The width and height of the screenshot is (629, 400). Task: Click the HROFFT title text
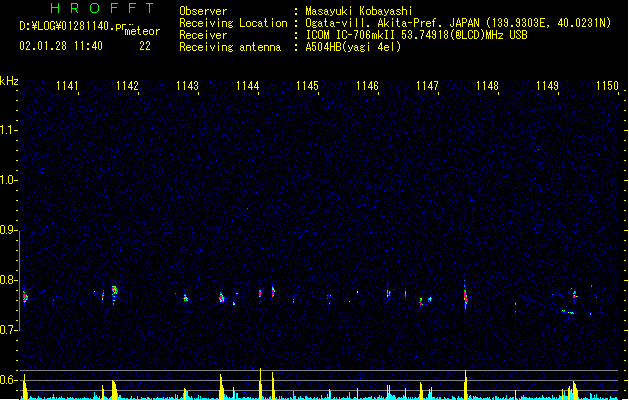103,8
